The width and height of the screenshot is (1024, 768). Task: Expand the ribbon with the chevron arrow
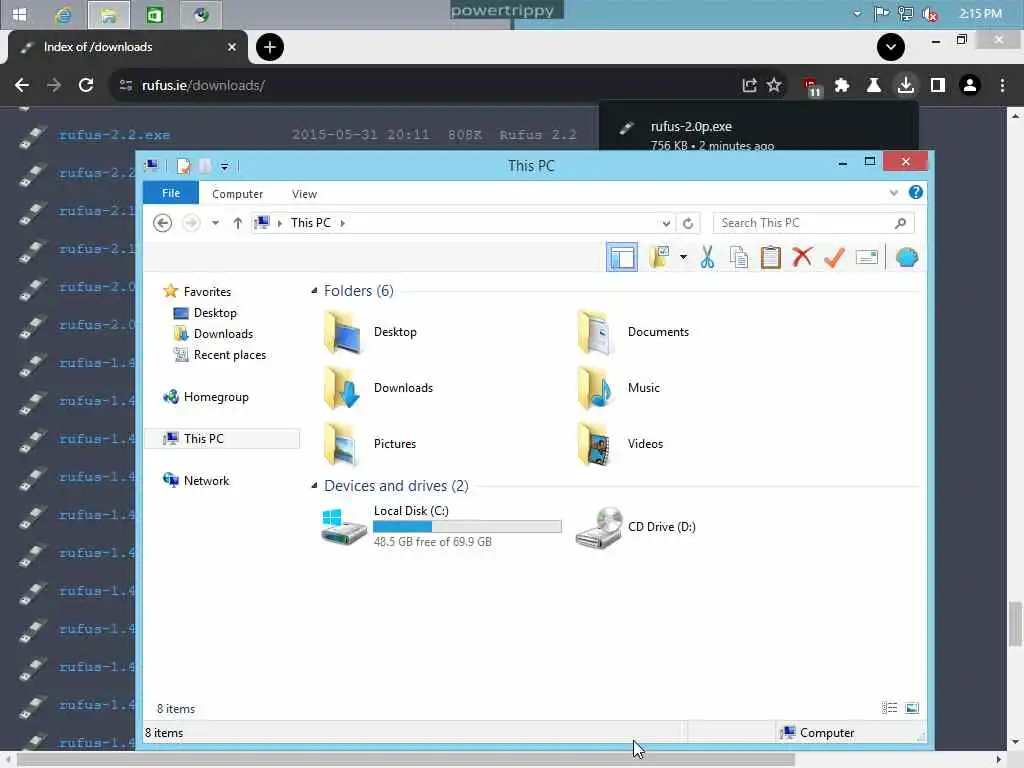tap(893, 193)
